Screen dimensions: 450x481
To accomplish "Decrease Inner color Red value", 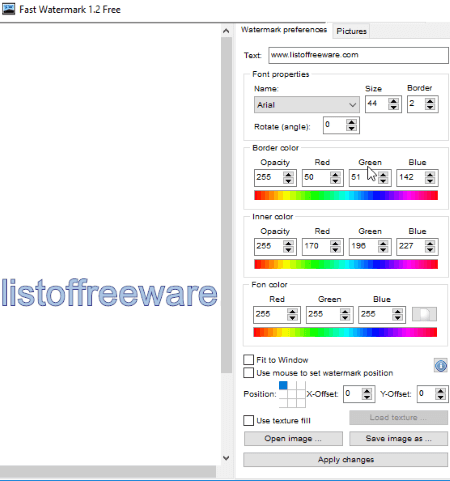I will click(335, 249).
